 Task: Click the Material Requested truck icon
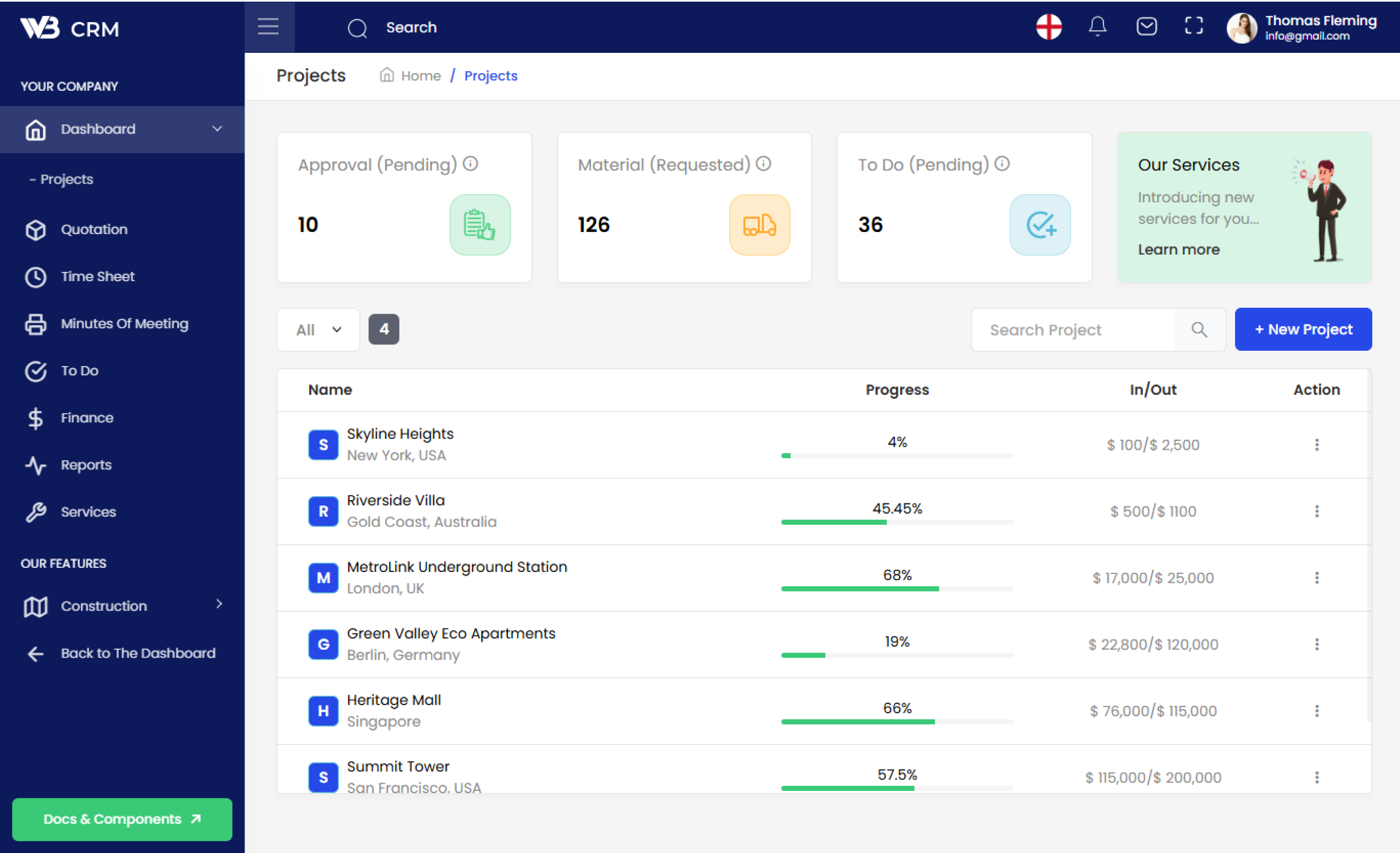coord(759,225)
